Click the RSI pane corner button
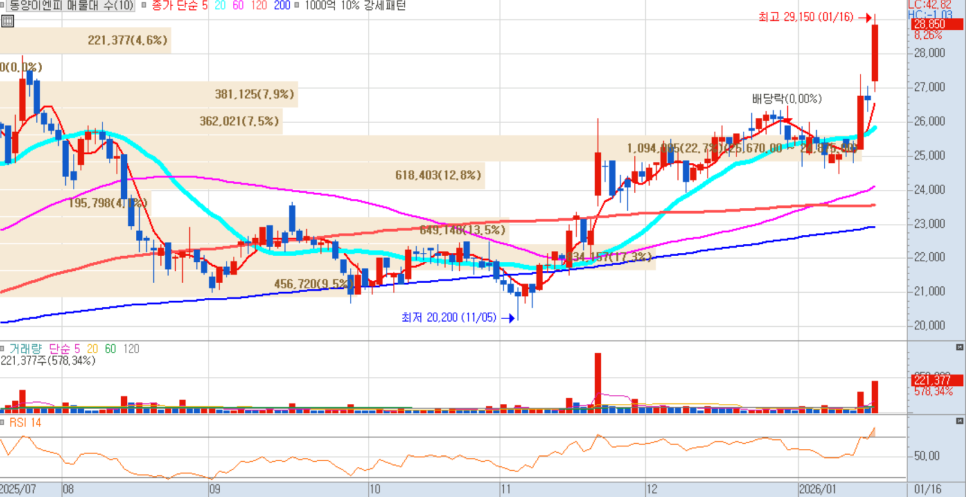 coord(959,421)
